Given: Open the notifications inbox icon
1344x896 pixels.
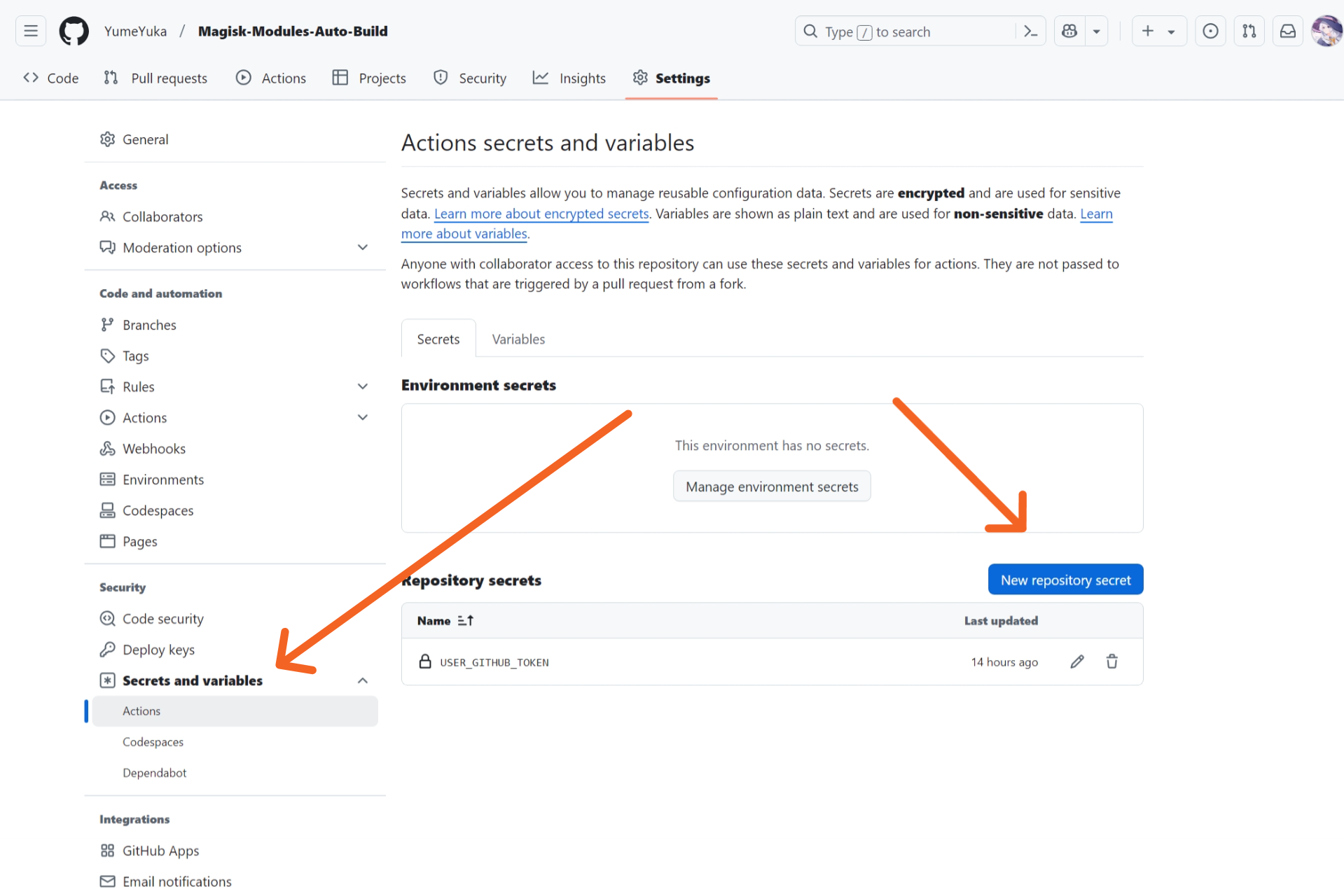Looking at the screenshot, I should coord(1287,31).
